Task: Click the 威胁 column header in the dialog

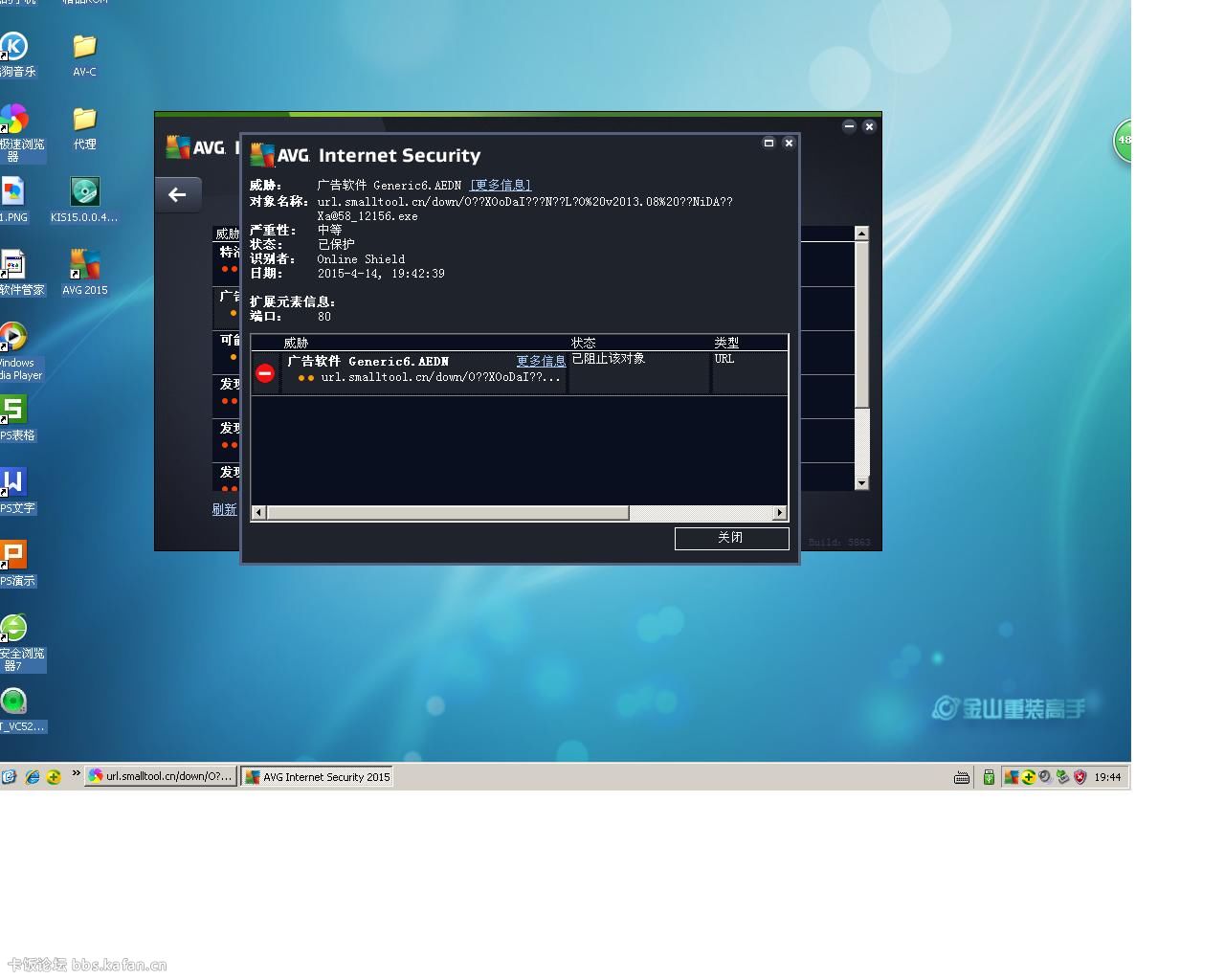Action: tap(296, 343)
